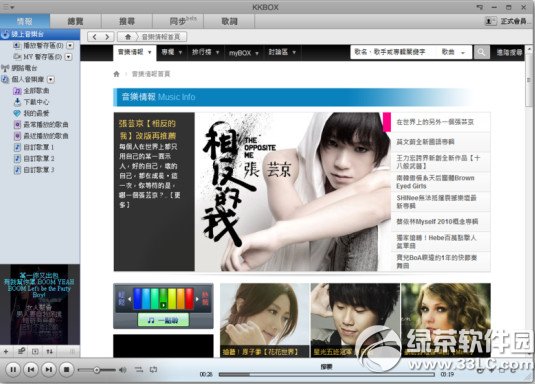535x384 pixels.
Task: Open playlist 自訂歌單 3
Action: point(39,170)
